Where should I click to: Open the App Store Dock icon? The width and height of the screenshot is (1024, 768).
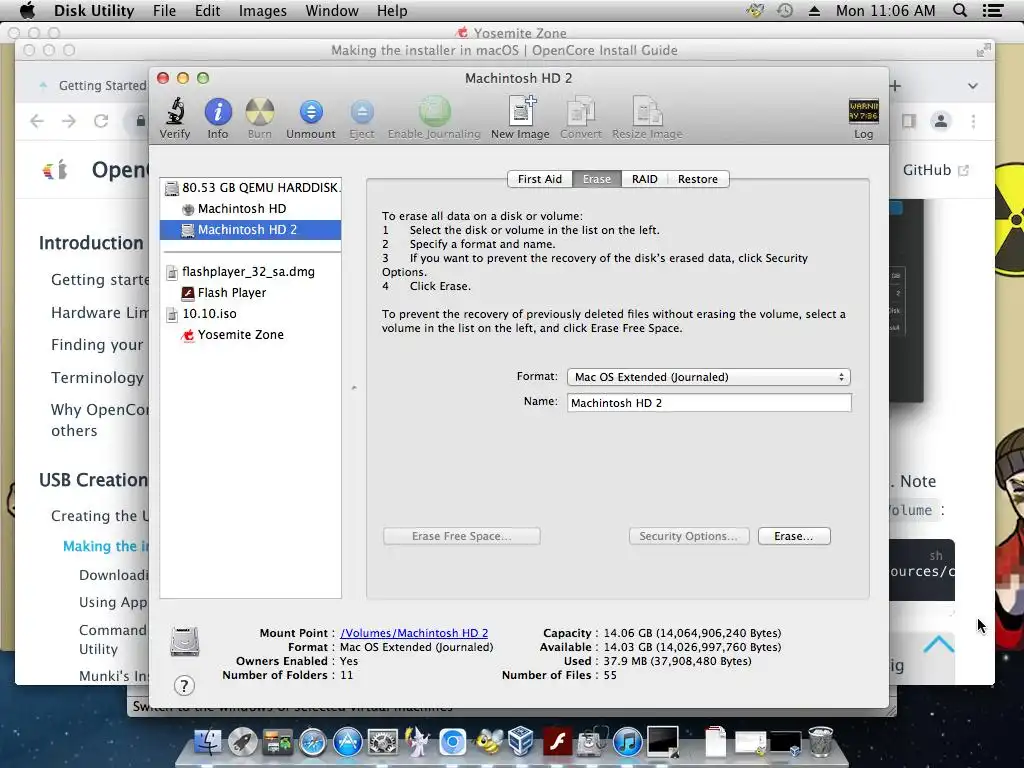(348, 743)
